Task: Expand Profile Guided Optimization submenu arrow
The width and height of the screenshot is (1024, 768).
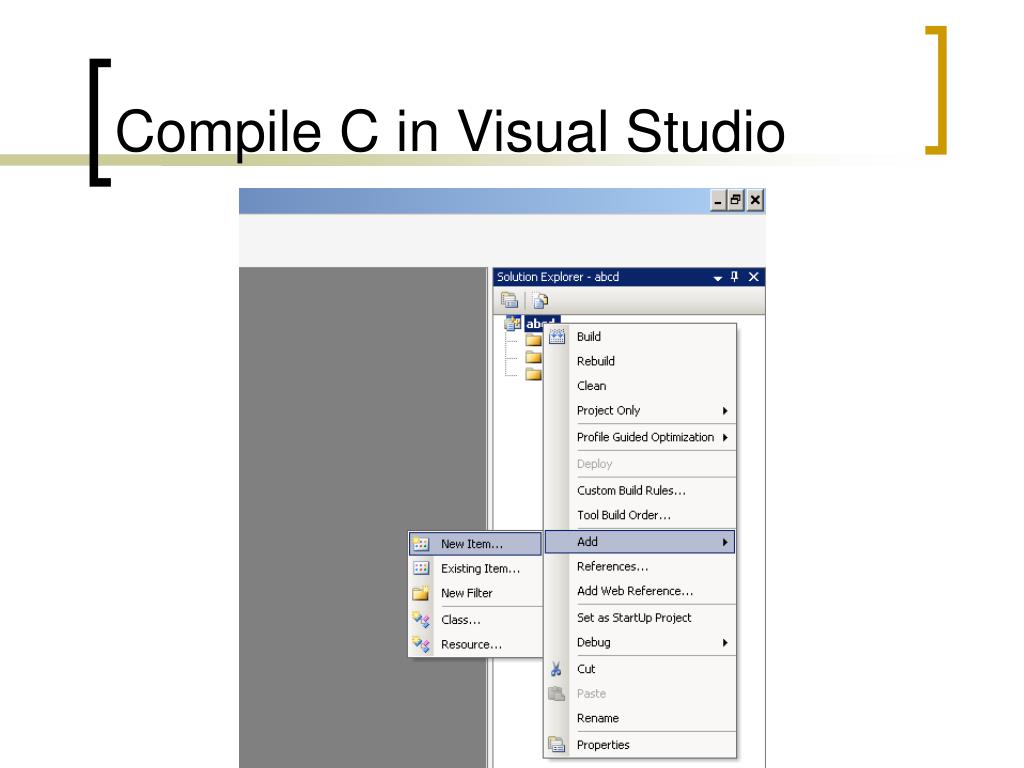Action: (725, 438)
